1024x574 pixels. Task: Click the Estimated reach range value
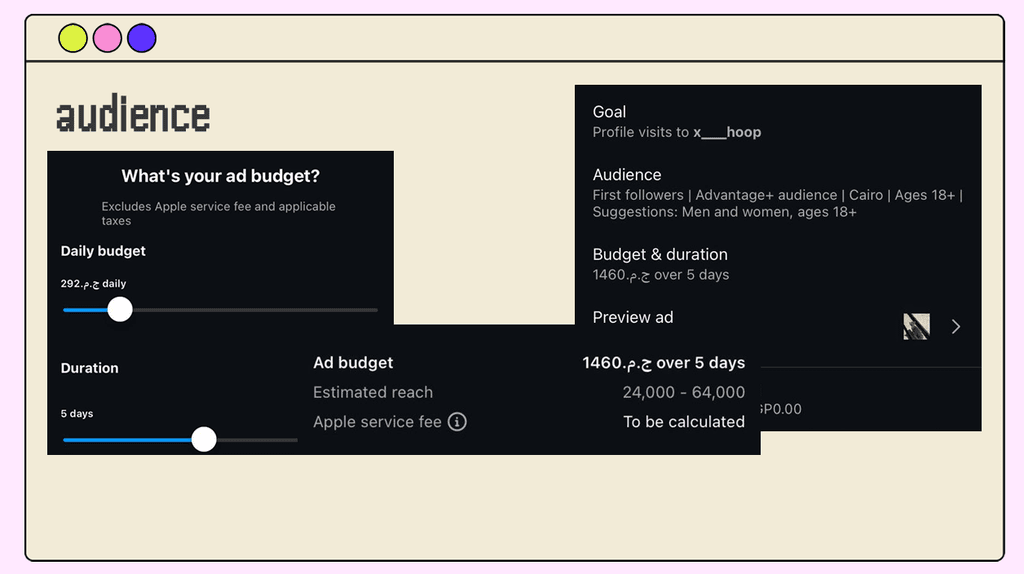pos(683,392)
